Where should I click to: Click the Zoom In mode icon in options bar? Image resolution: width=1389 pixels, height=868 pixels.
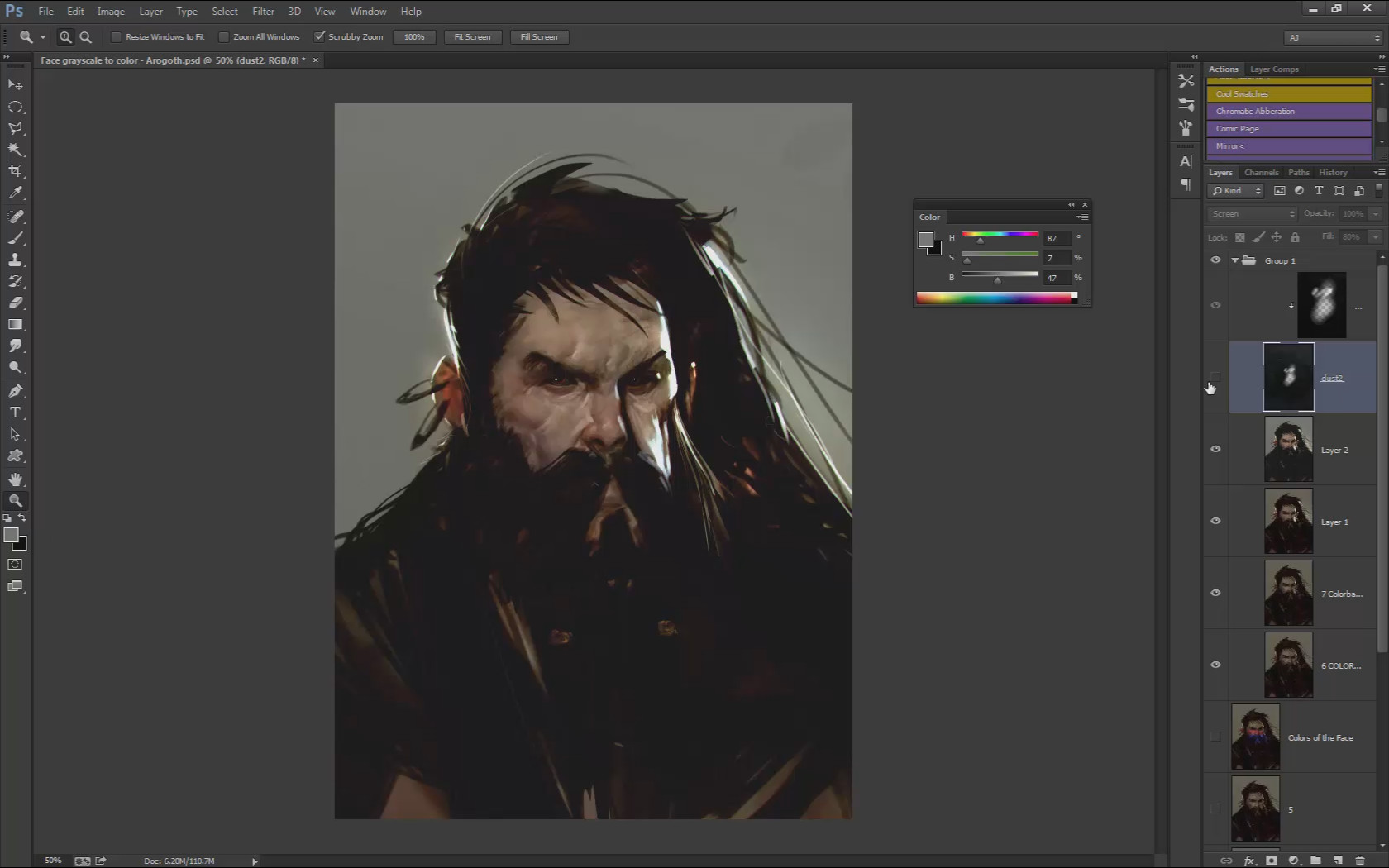click(65, 37)
